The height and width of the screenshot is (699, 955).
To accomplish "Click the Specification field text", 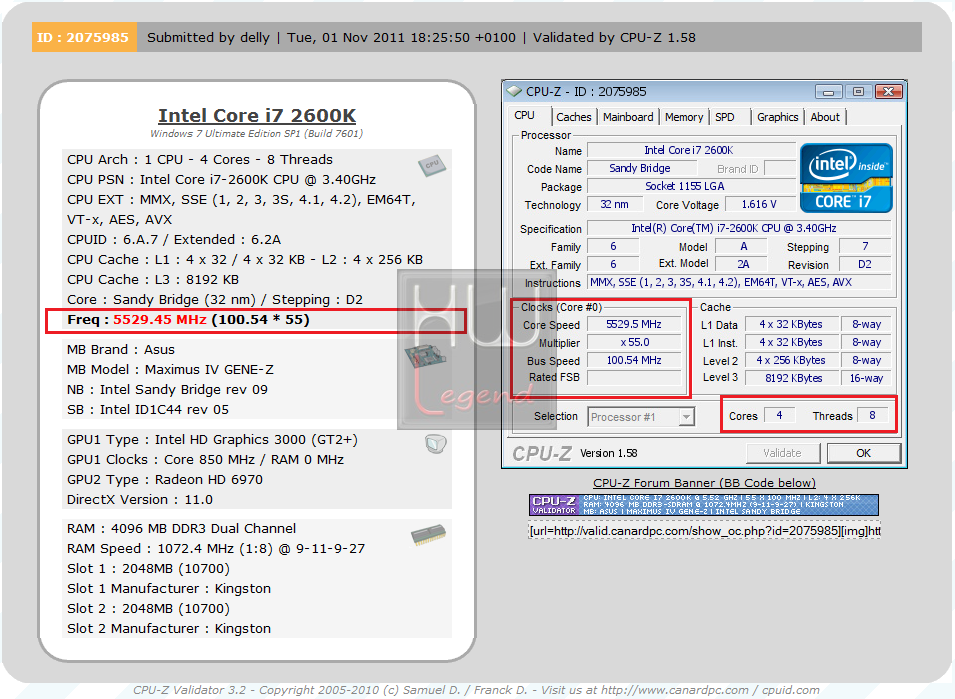I will click(739, 228).
